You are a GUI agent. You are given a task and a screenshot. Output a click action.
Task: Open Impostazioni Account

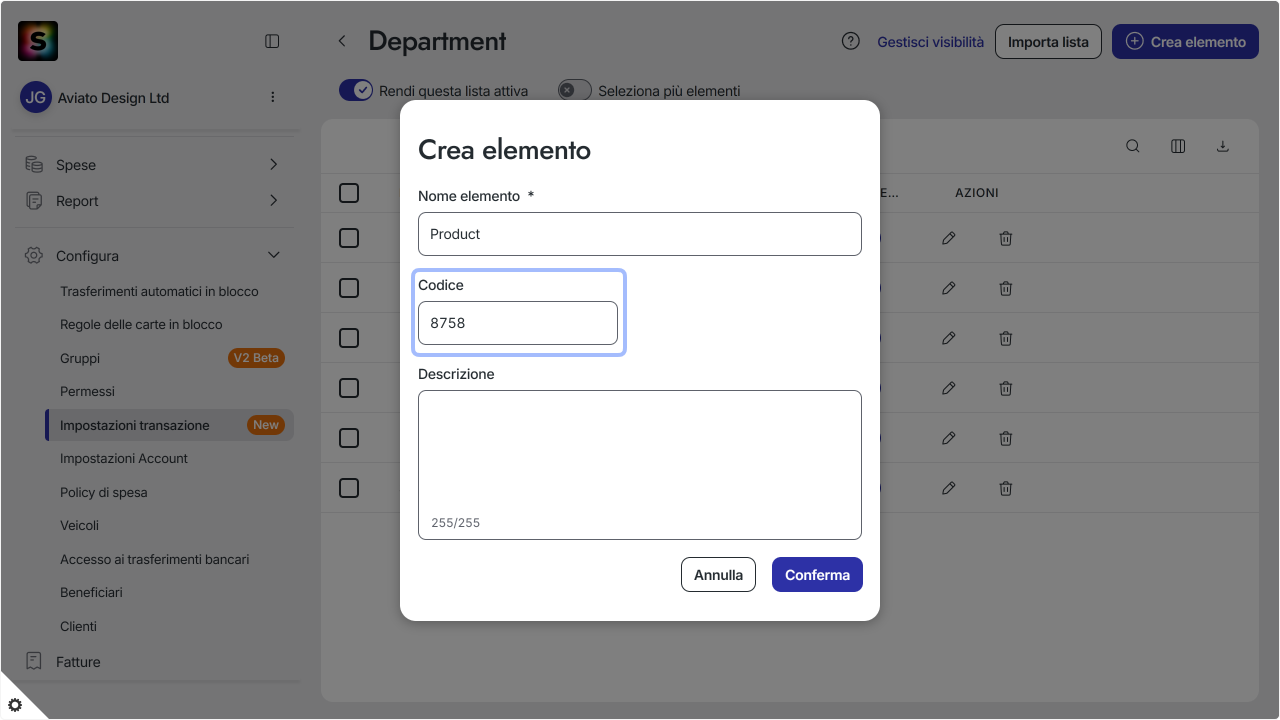(x=124, y=458)
